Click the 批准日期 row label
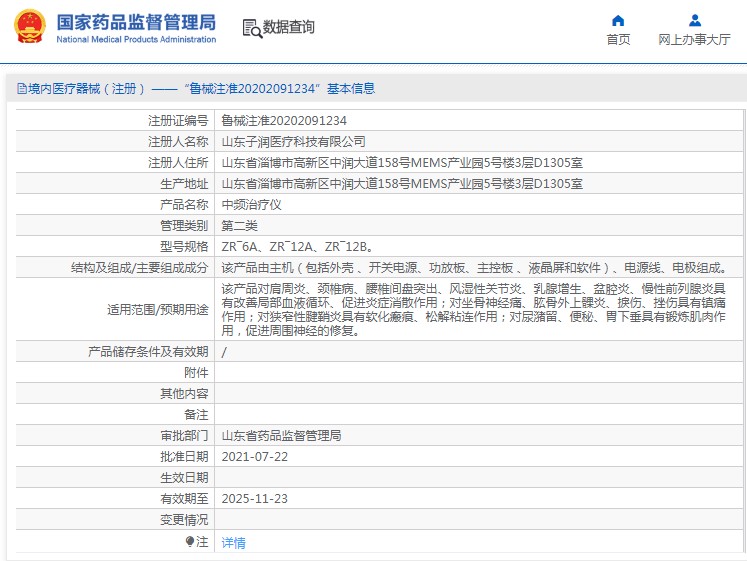Viewport: 747px width, 561px height. [x=184, y=457]
